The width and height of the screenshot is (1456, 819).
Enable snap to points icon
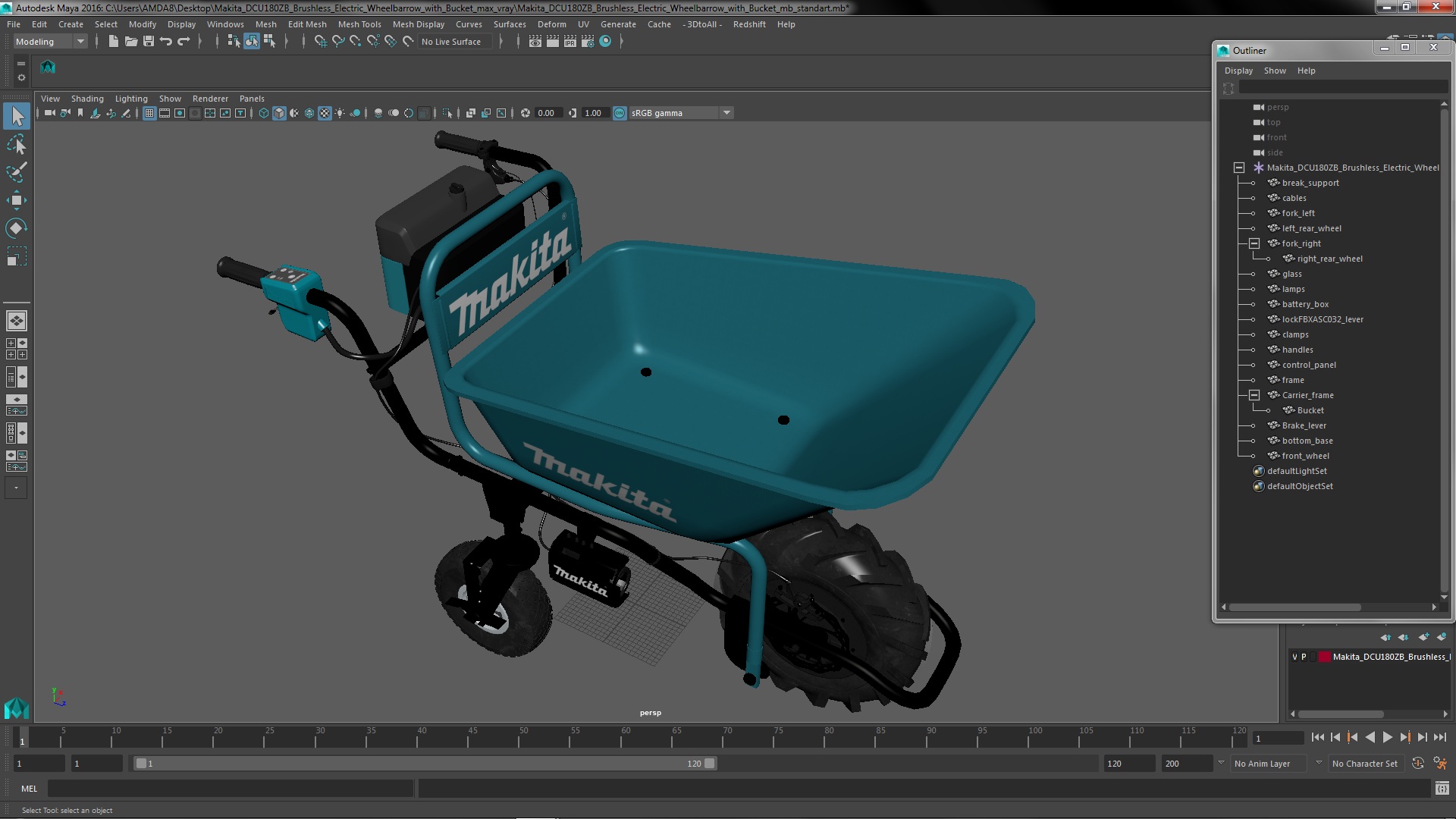356,42
